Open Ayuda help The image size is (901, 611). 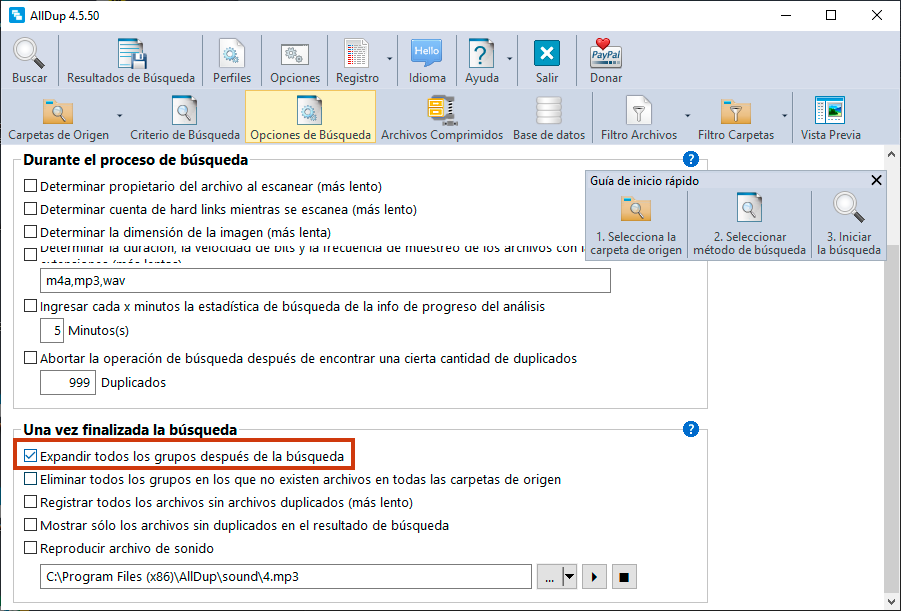pos(482,61)
